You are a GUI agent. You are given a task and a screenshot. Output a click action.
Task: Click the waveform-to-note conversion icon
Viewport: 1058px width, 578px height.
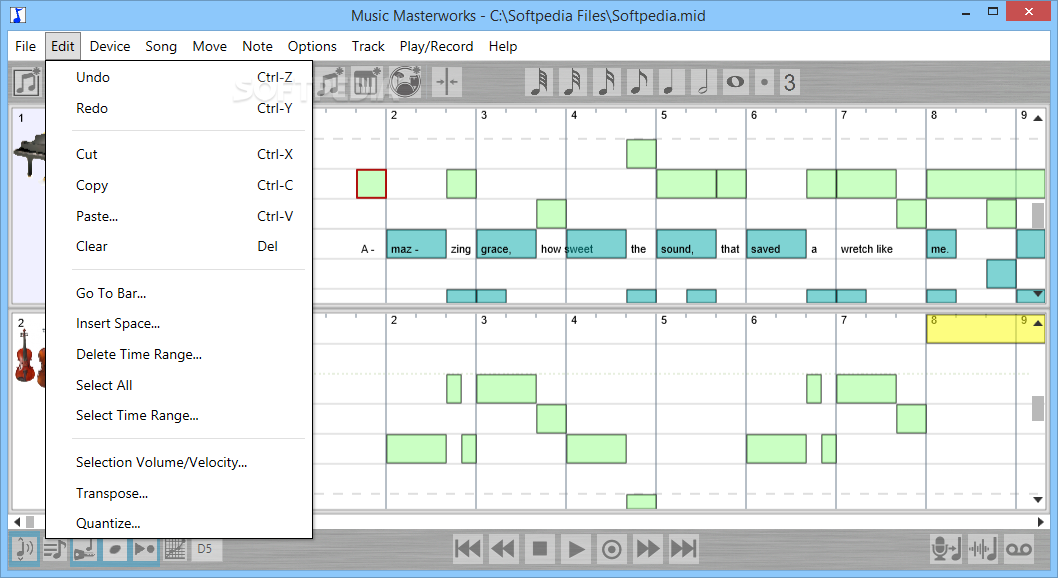(x=982, y=549)
